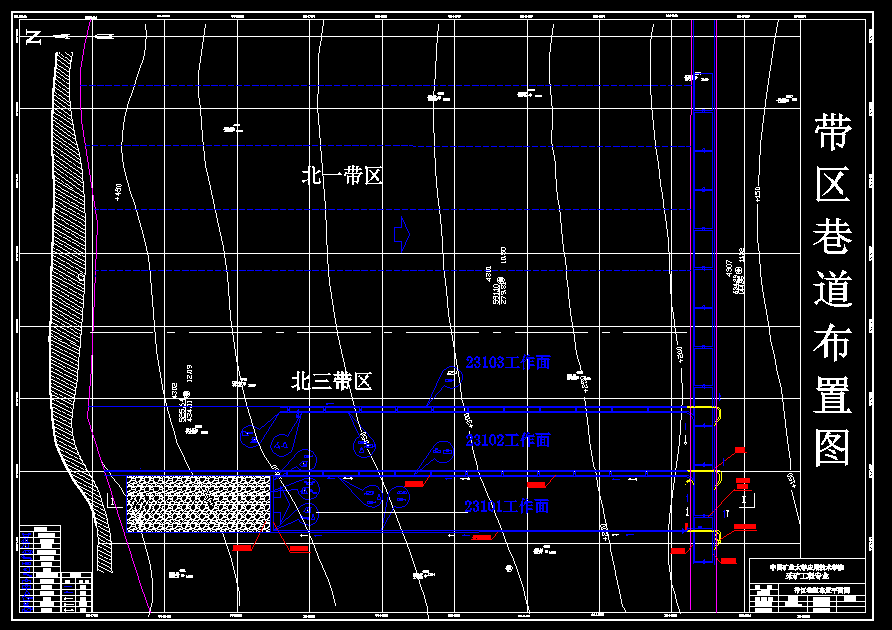Click the 北三带区 zone label
Screen dimensions: 892x630
pos(332,381)
